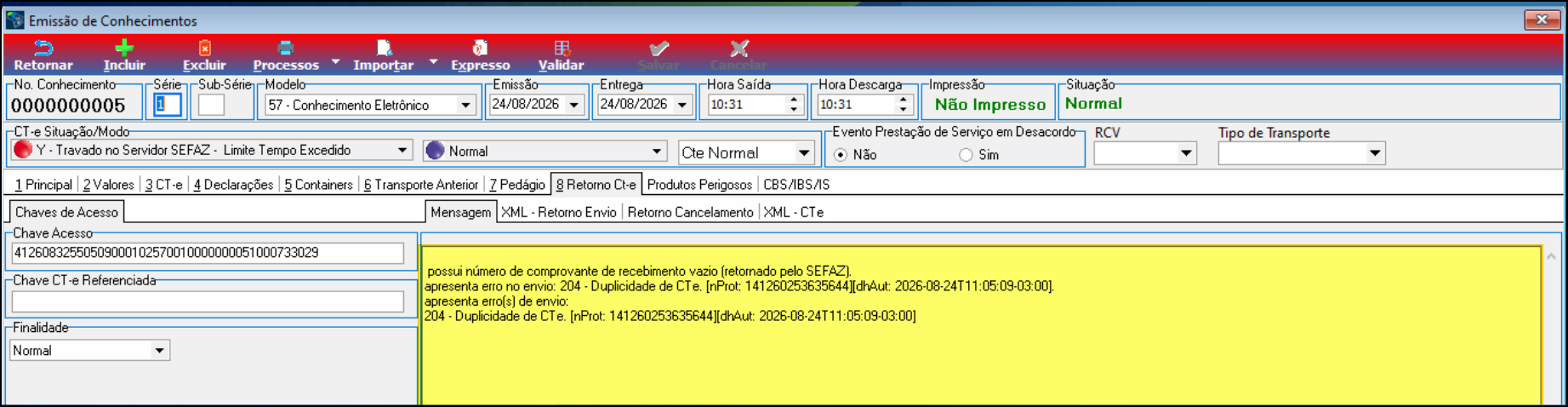Open the Entrega date picker dropdown
Viewport: 1568px width, 407px height.
(x=682, y=105)
